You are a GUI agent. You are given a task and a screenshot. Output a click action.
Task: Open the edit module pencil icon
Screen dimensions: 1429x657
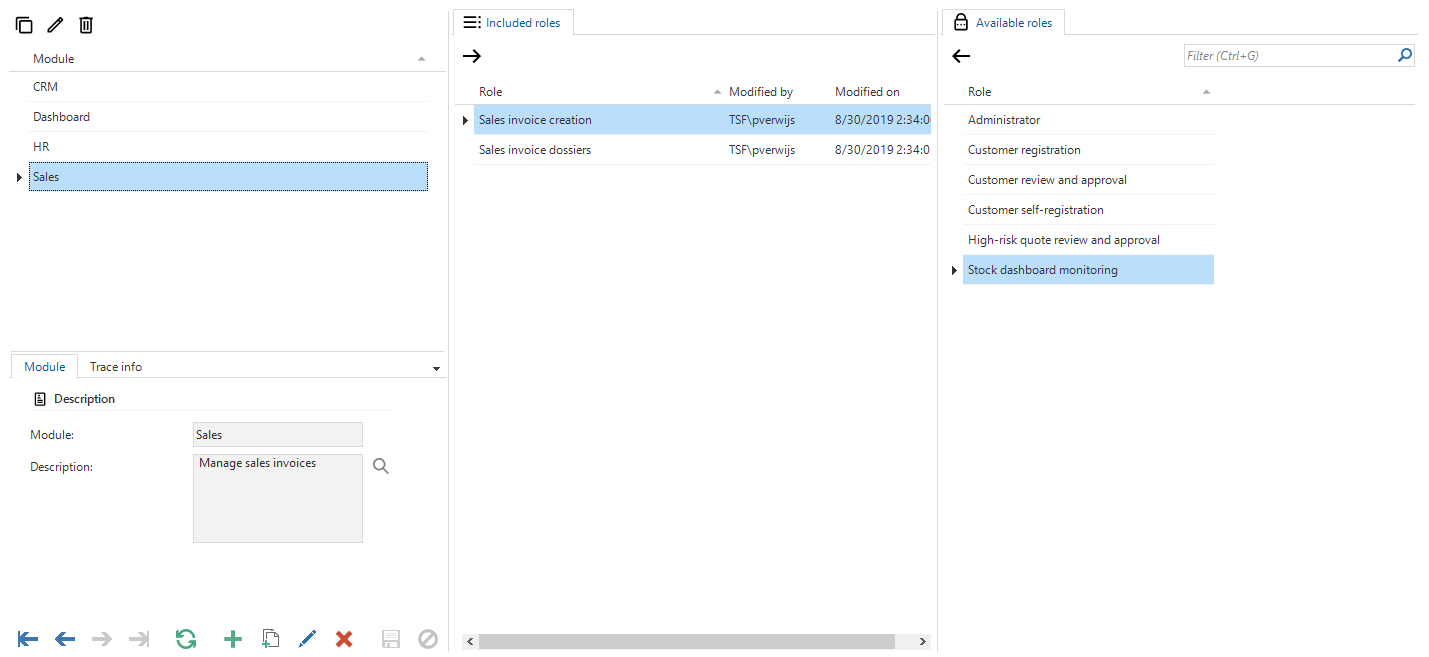pyautogui.click(x=55, y=24)
